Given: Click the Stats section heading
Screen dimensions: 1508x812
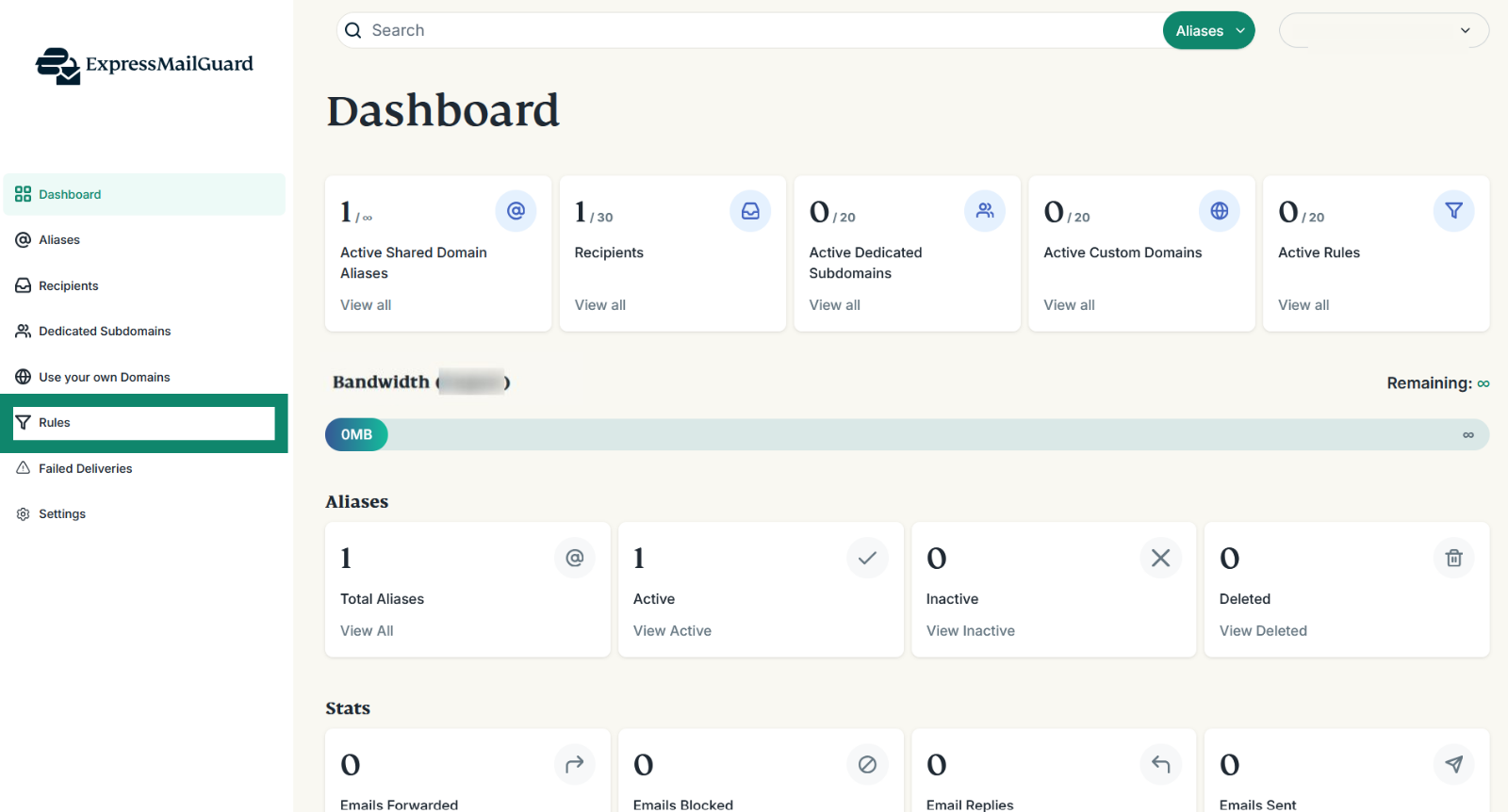Looking at the screenshot, I should click(348, 708).
